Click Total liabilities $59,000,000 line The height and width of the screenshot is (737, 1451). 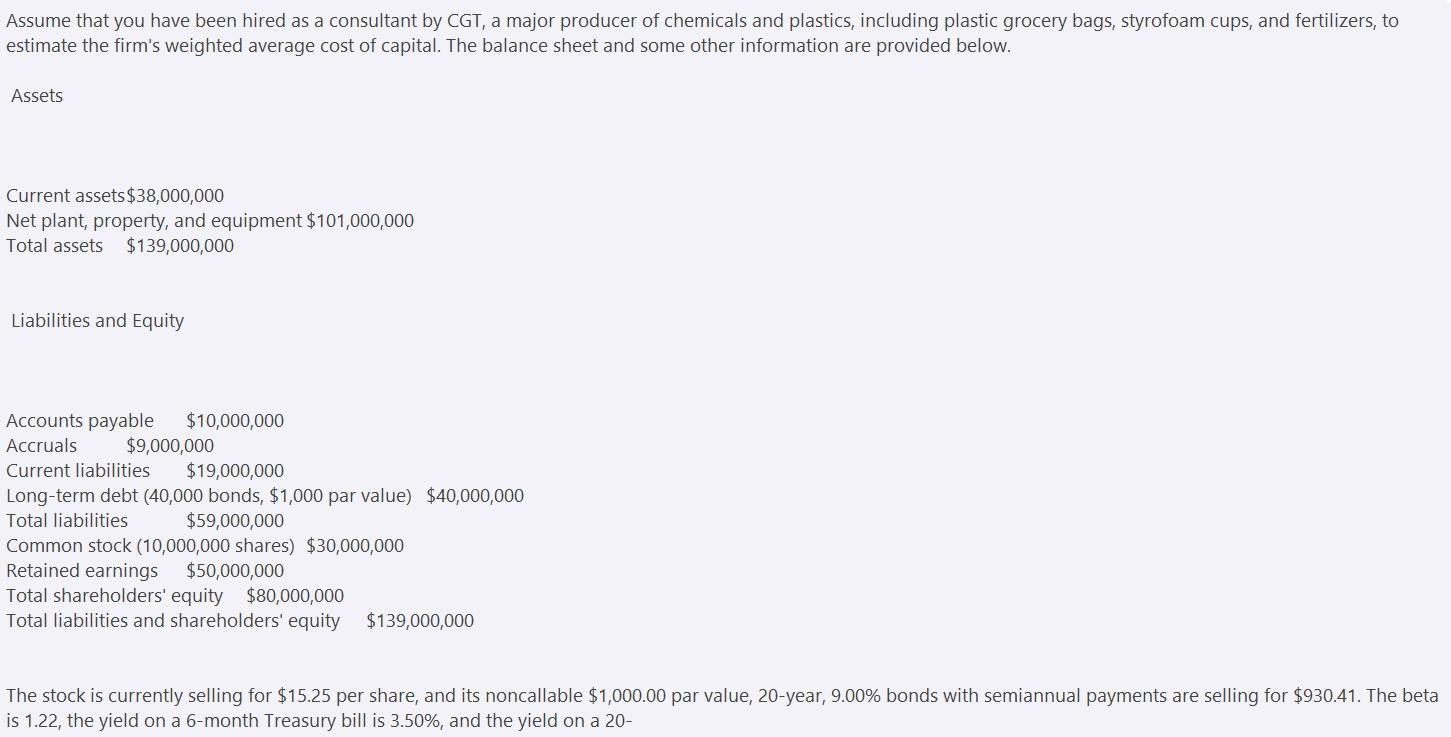click(145, 521)
